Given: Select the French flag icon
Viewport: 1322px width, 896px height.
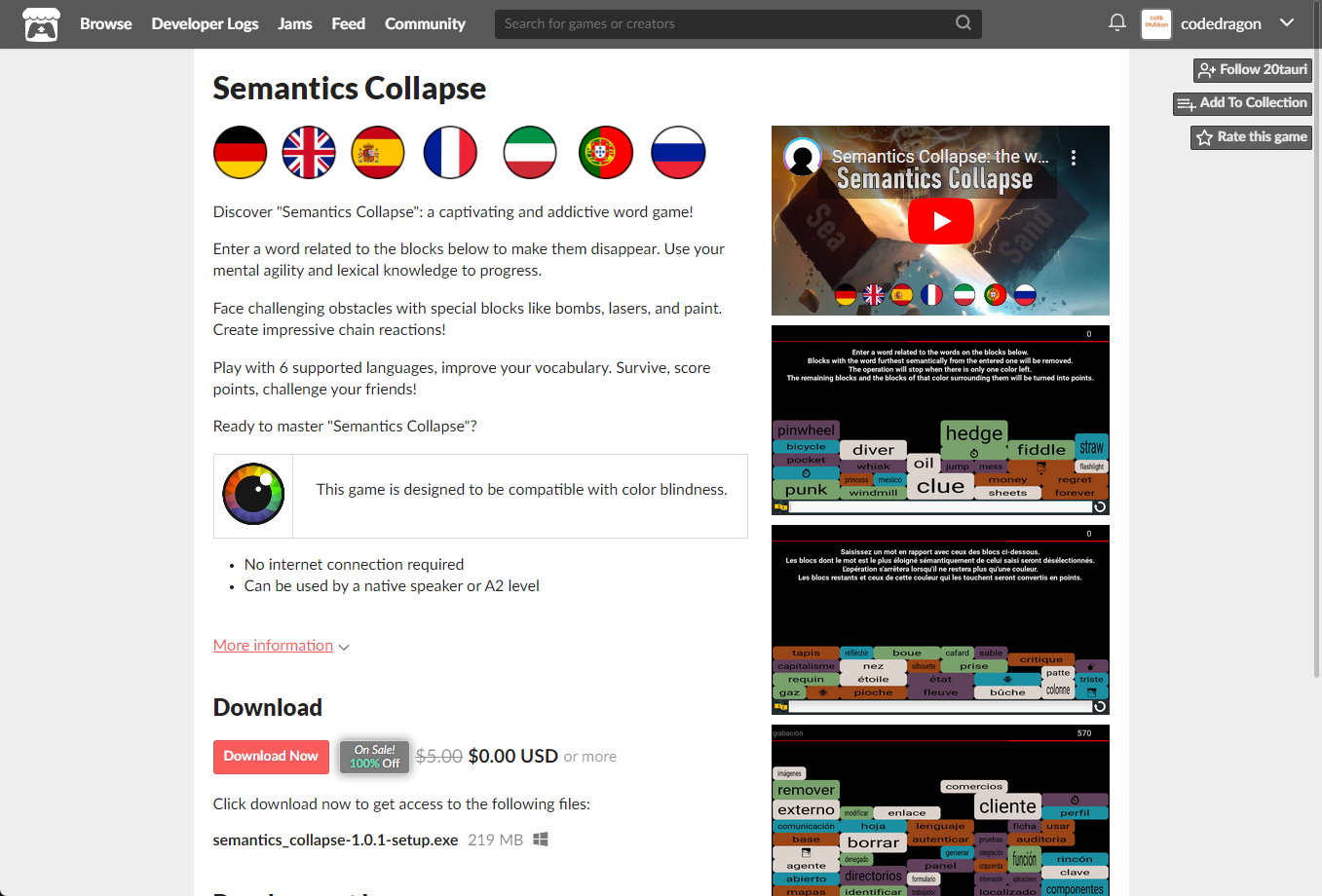Looking at the screenshot, I should click(450, 153).
